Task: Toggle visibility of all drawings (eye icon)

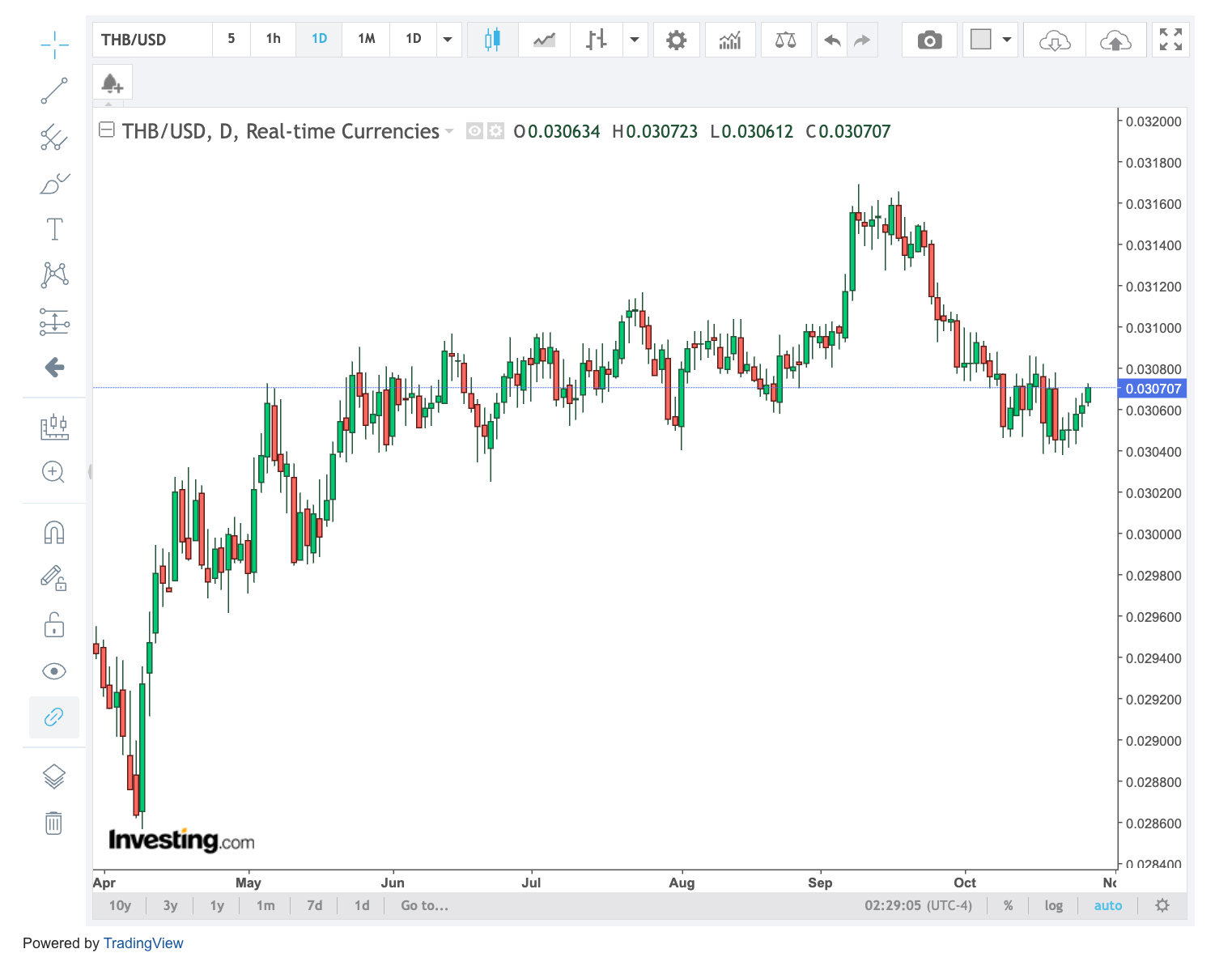Action: pyautogui.click(x=54, y=671)
